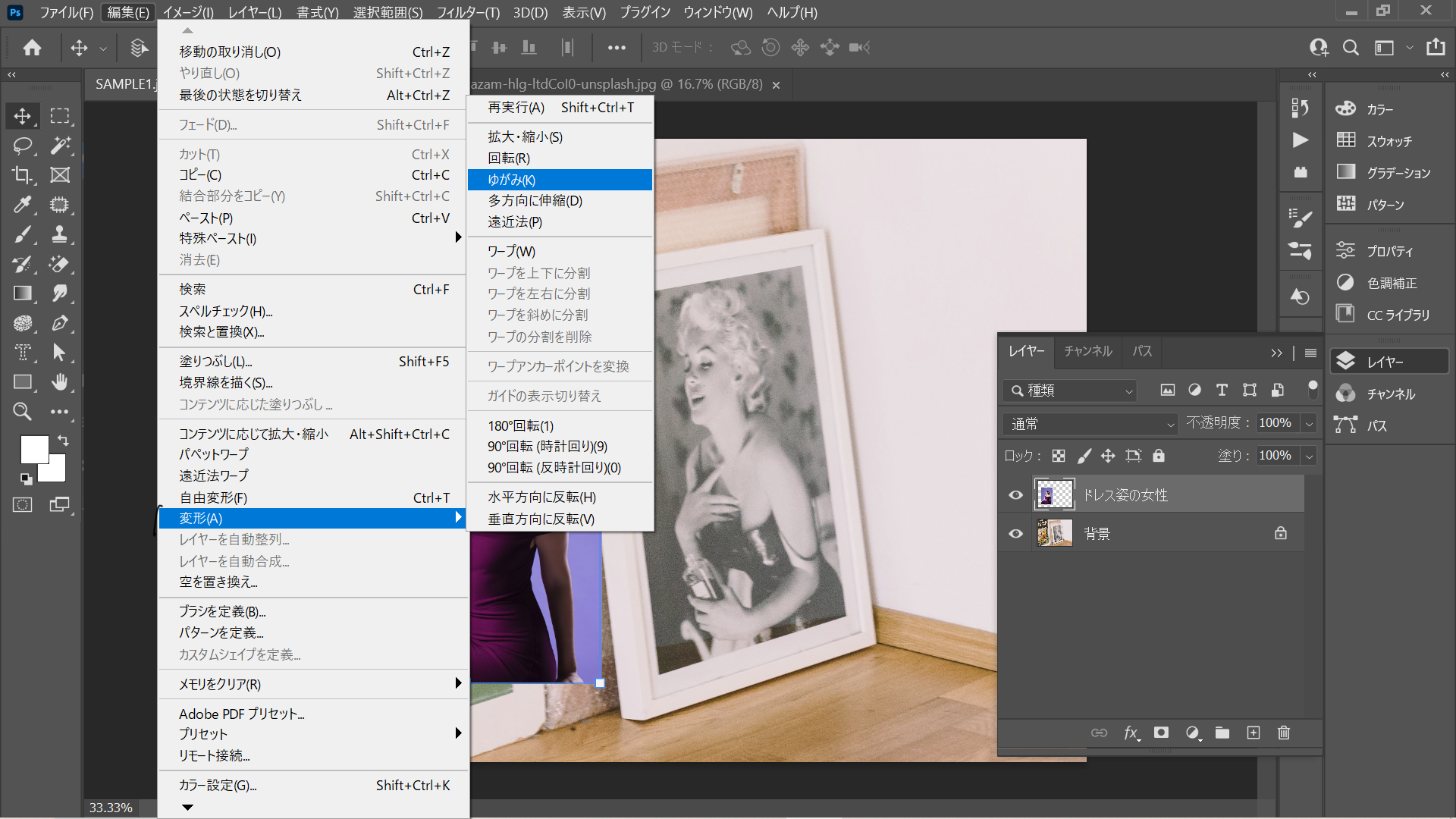Open the 不透明度 opacity dropdown arrow
The image size is (1456, 819).
click(1309, 424)
